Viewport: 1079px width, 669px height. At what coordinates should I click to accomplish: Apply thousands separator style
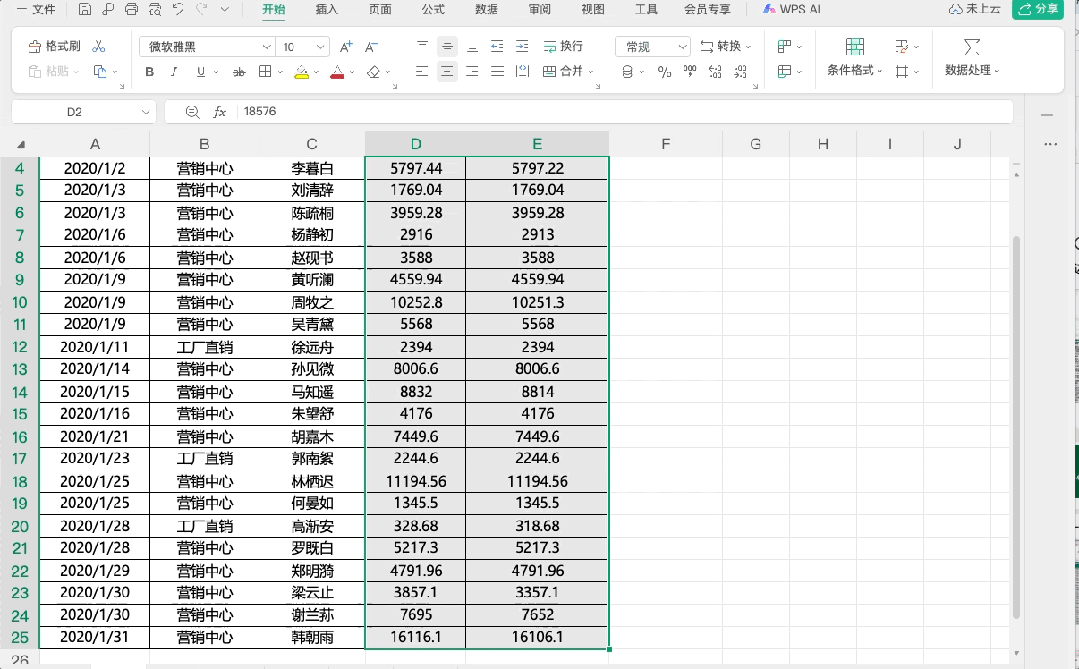point(690,71)
